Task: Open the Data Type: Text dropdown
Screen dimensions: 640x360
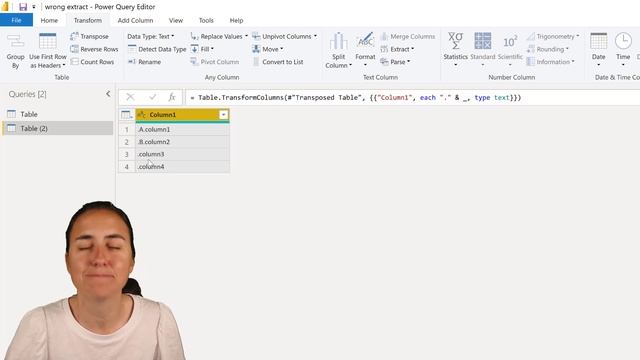Action: pyautogui.click(x=151, y=36)
